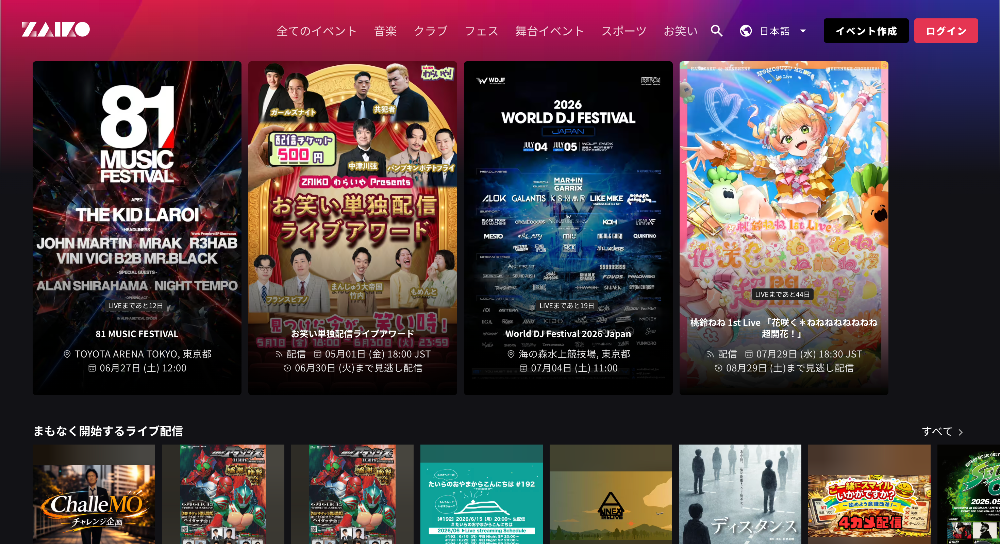Click location pin icon by TOYOTA ARENA
This screenshot has height=544, width=1000.
coord(67,354)
